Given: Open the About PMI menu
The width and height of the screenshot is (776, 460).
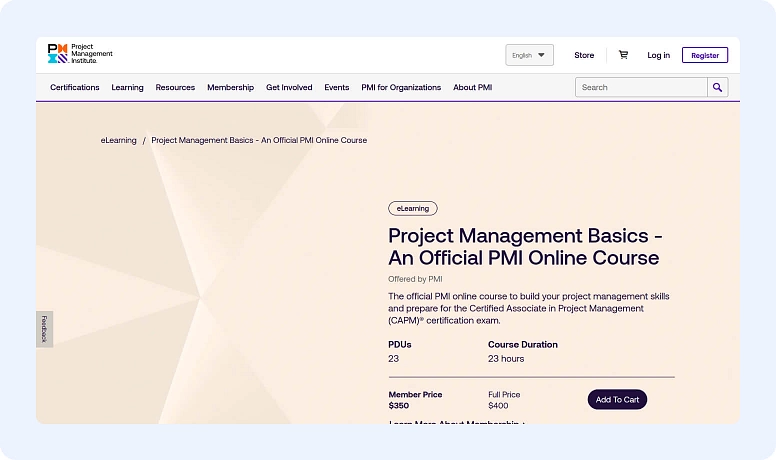Looking at the screenshot, I should (x=473, y=87).
